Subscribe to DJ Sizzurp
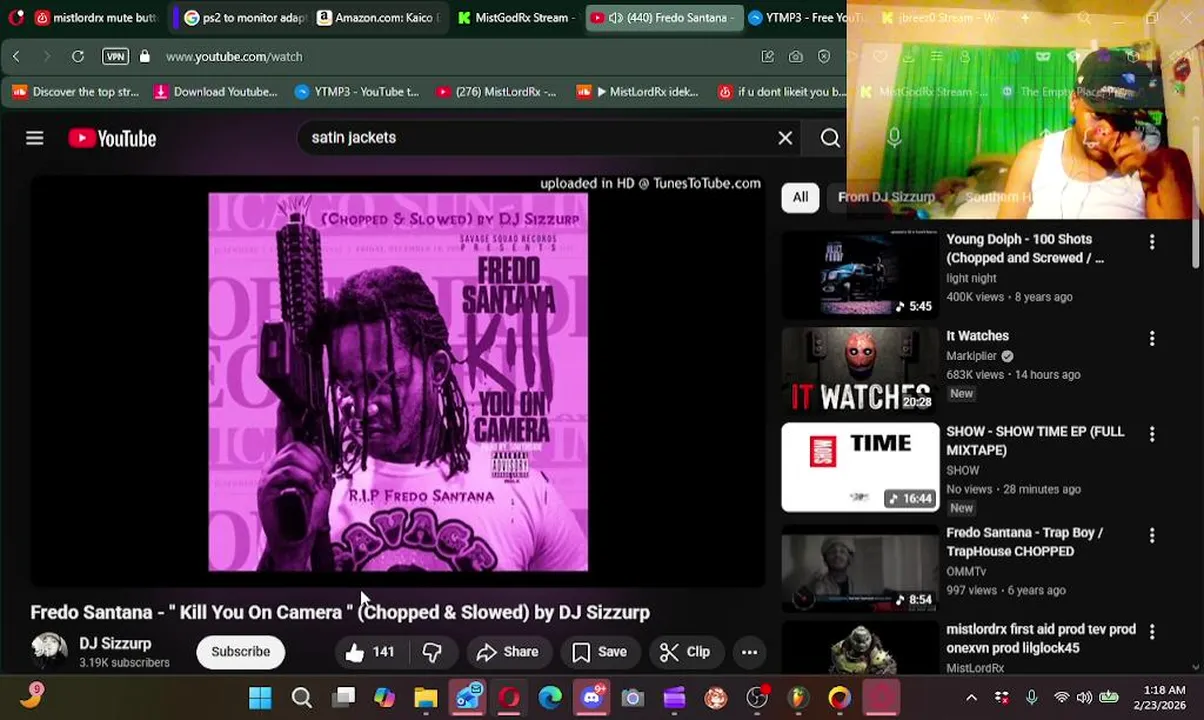Image resolution: width=1204 pixels, height=720 pixels. coord(240,652)
